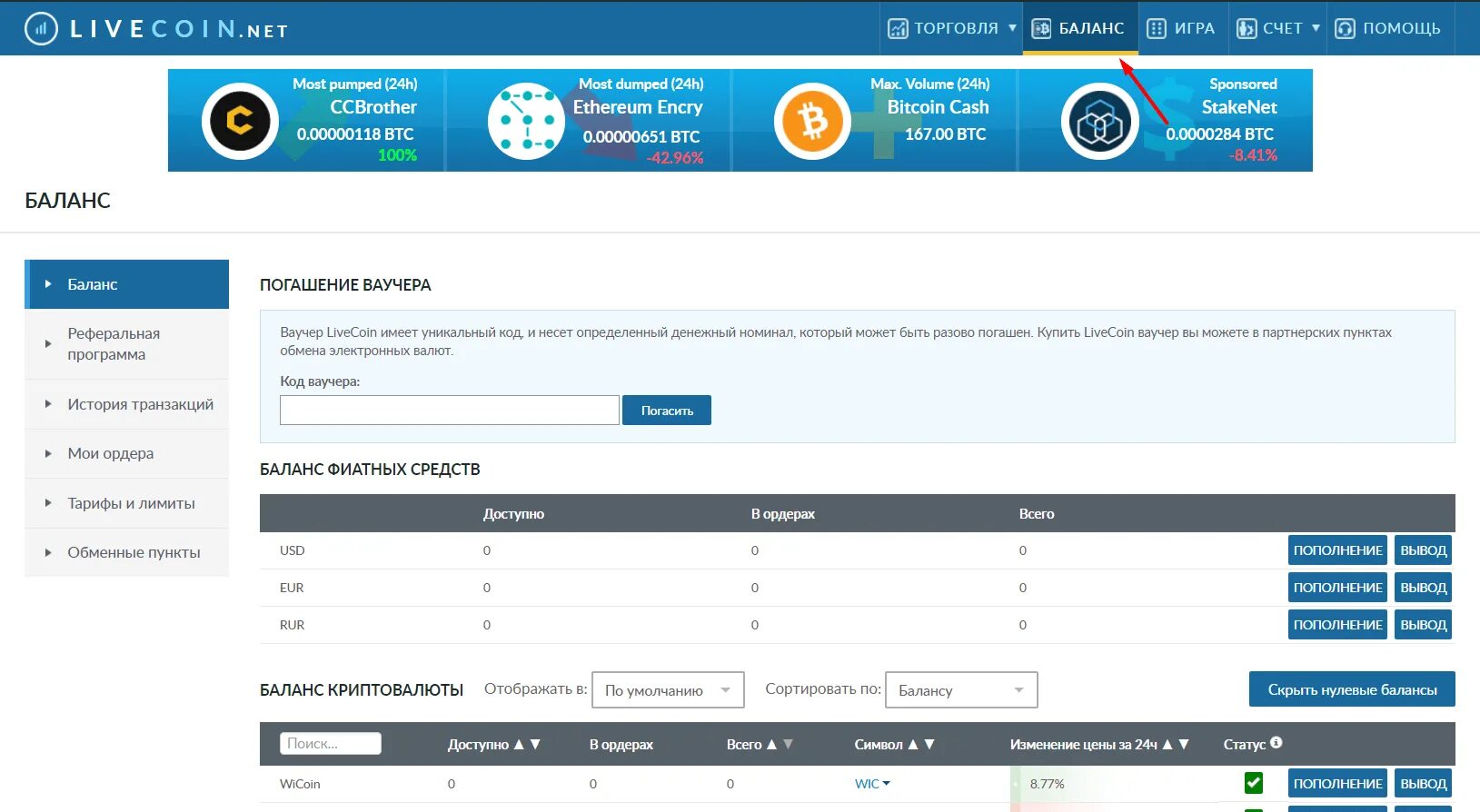1480x812 pixels.
Task: Click ПОПОЛНЕНИЕ for the RUR row
Action: pyautogui.click(x=1337, y=625)
